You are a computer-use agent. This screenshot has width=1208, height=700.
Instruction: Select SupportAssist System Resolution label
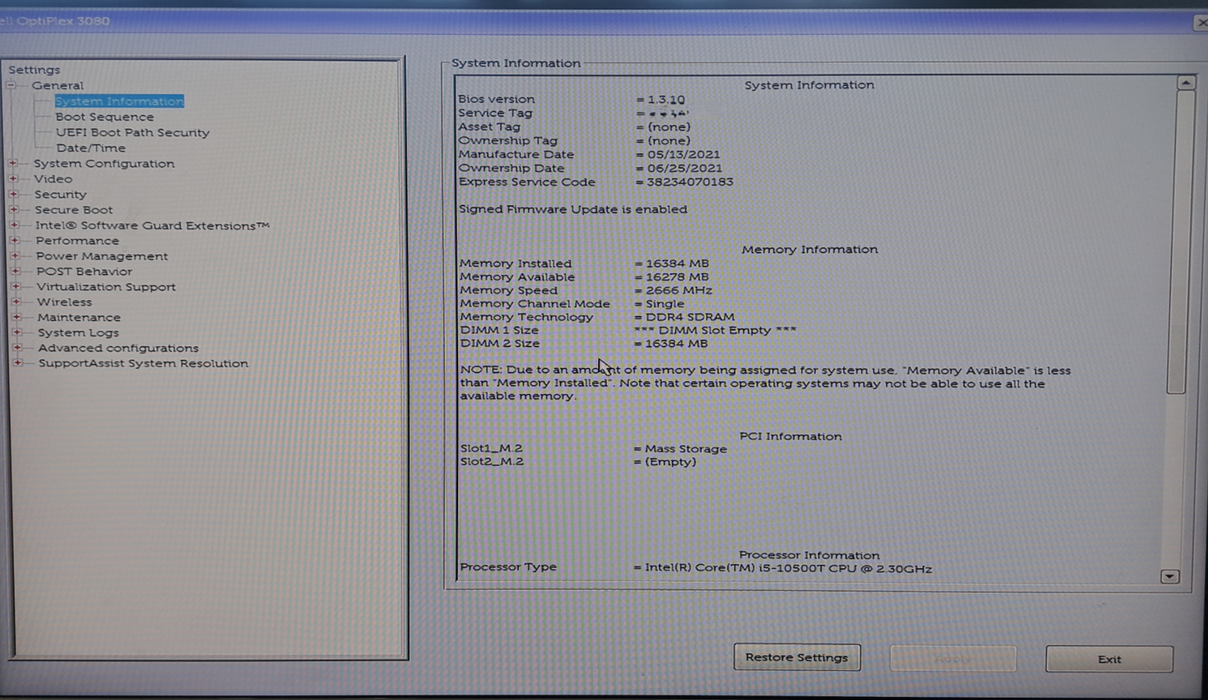click(x=143, y=363)
